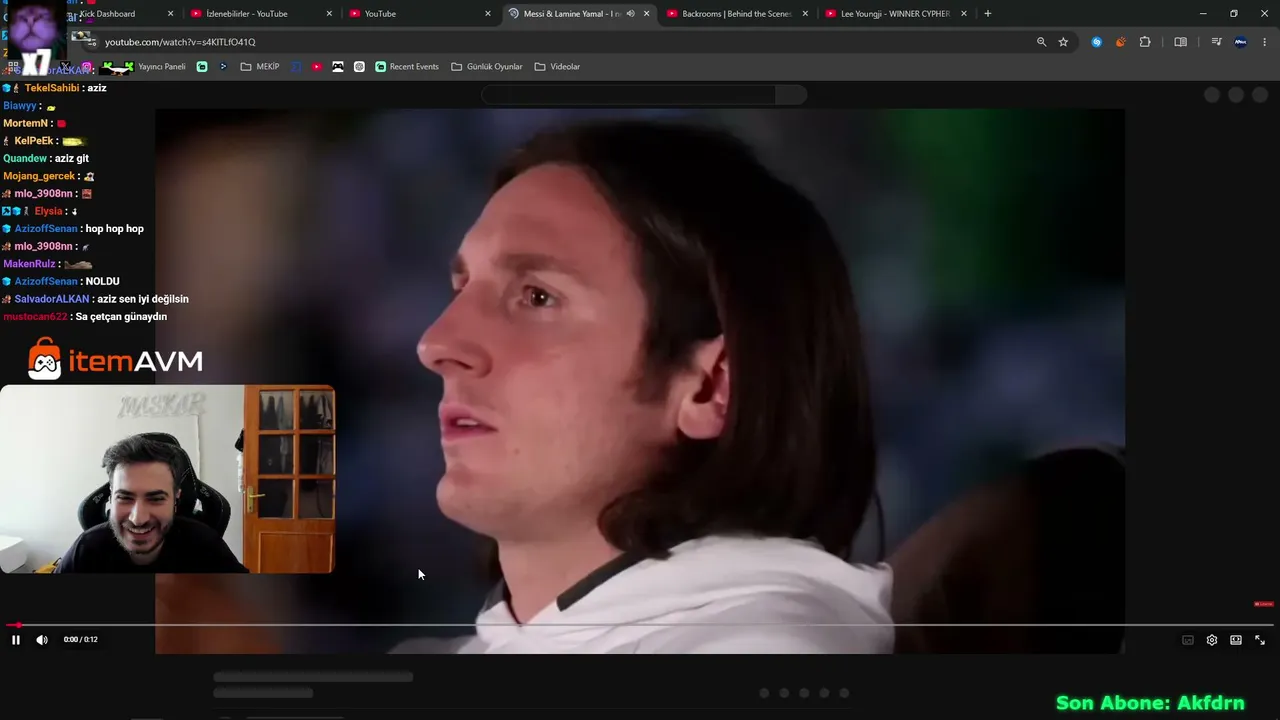1280x720 pixels.
Task: Open the Recent Events bookmark
Action: (x=407, y=67)
